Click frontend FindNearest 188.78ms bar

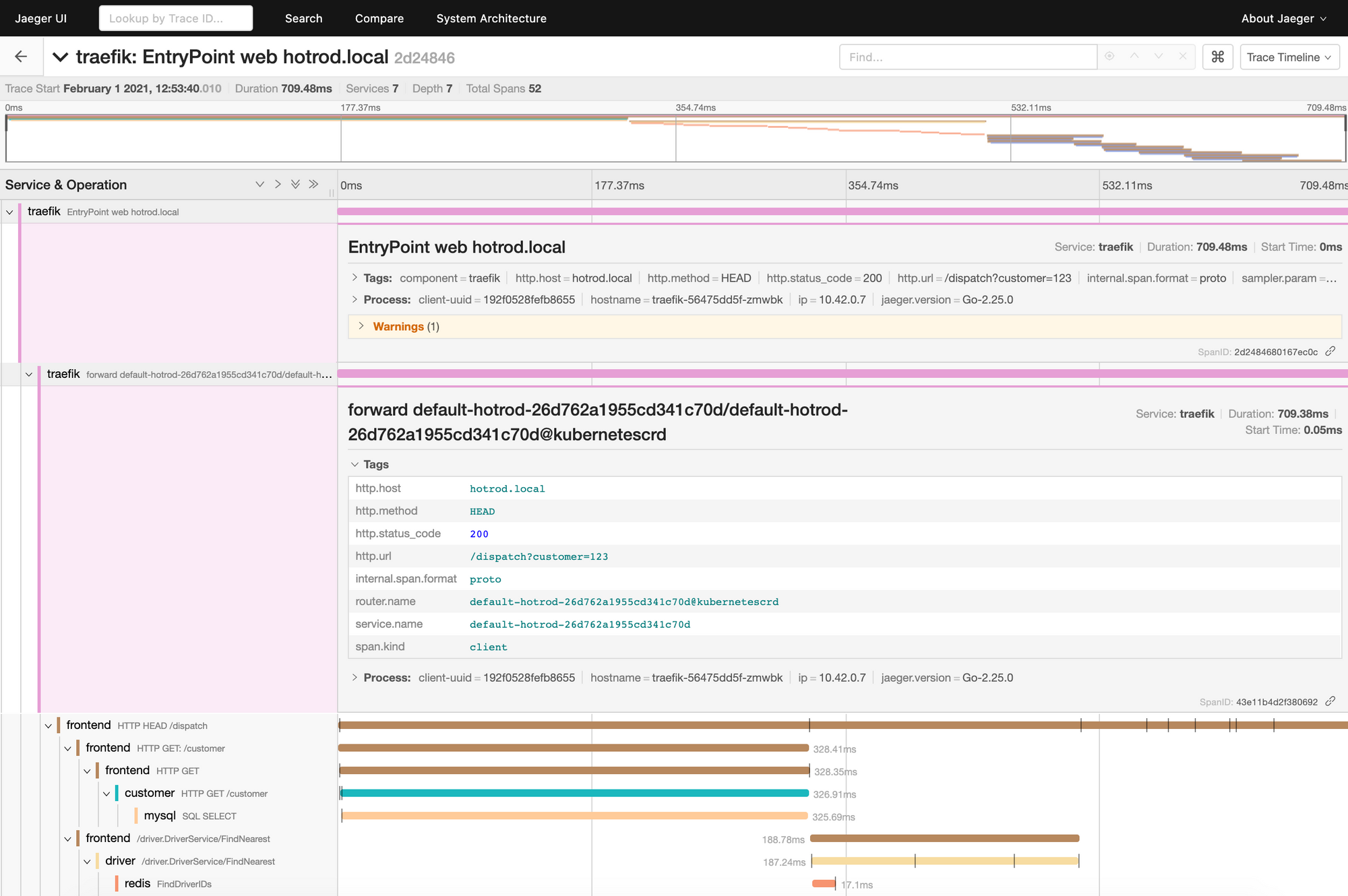(945, 838)
